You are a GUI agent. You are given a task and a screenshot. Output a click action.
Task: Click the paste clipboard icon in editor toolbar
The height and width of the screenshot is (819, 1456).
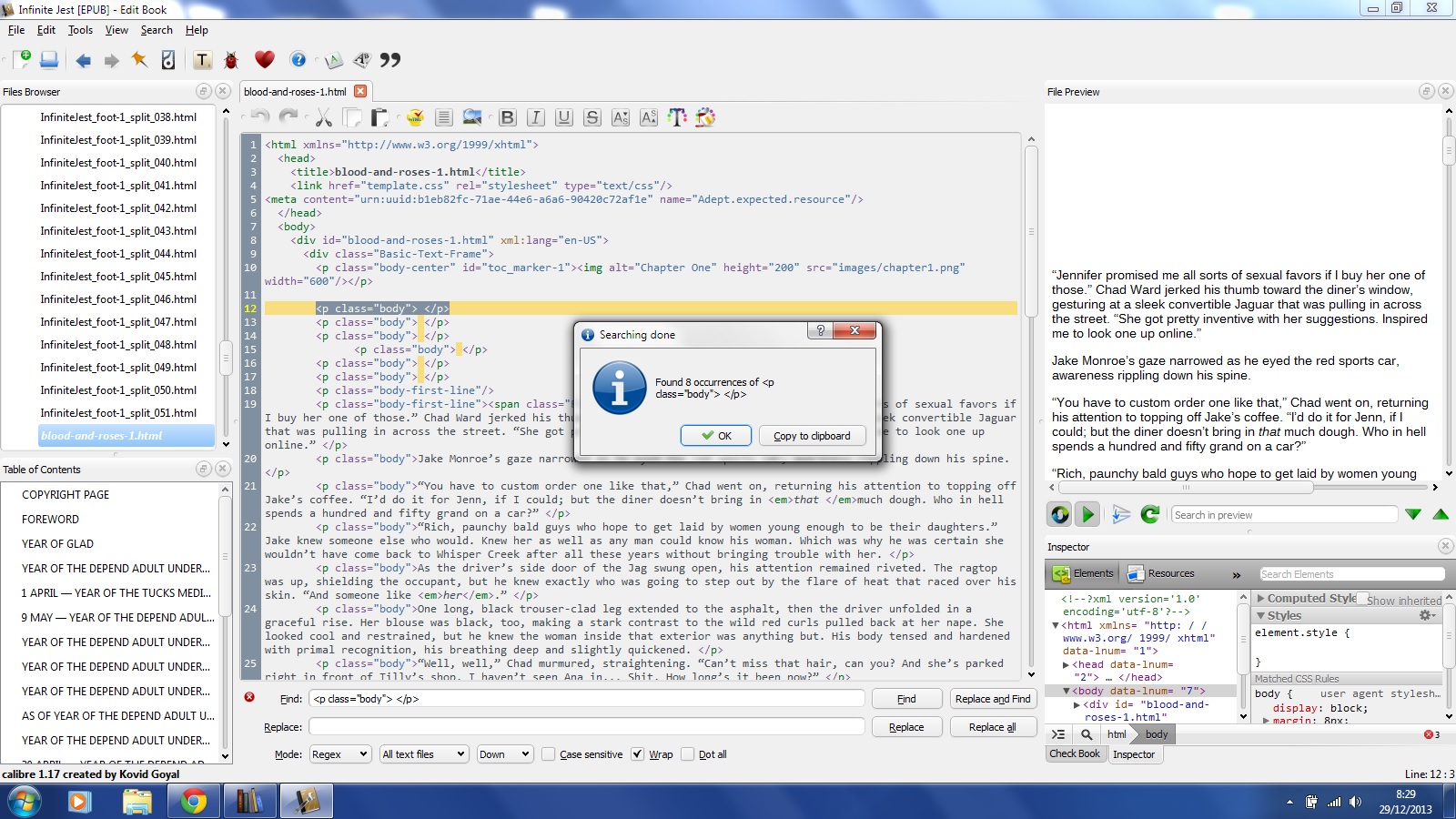pos(380,117)
